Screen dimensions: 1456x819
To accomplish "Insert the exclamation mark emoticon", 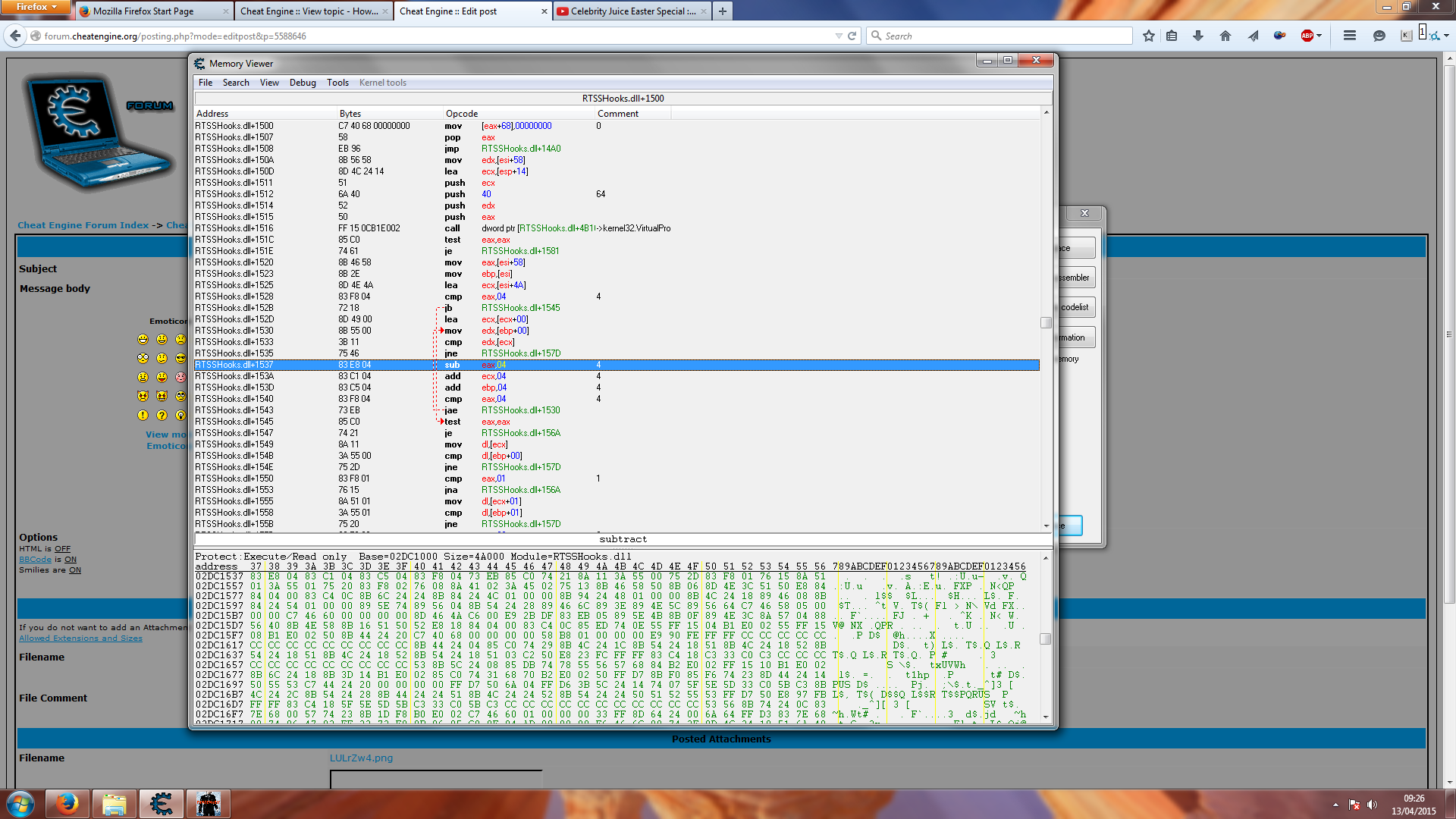I will [x=143, y=415].
